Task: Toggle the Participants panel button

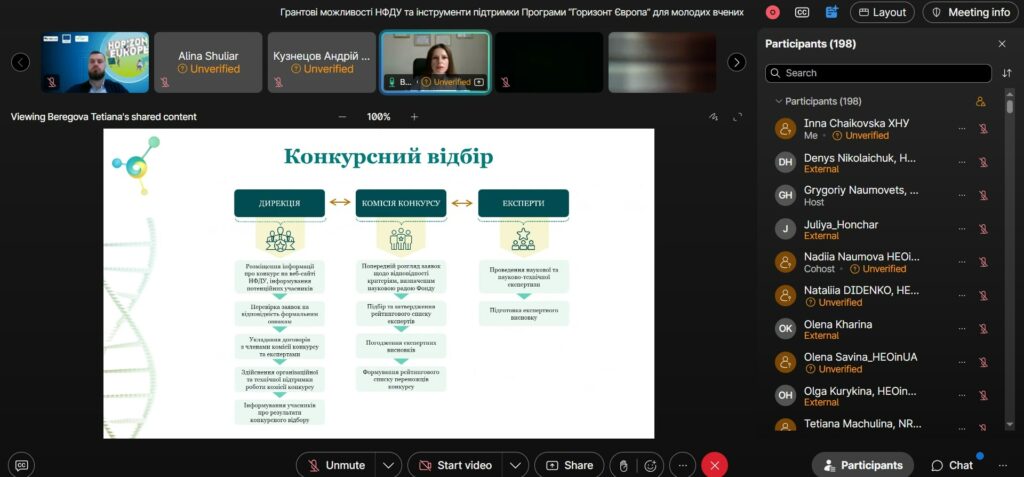Action: 861,465
